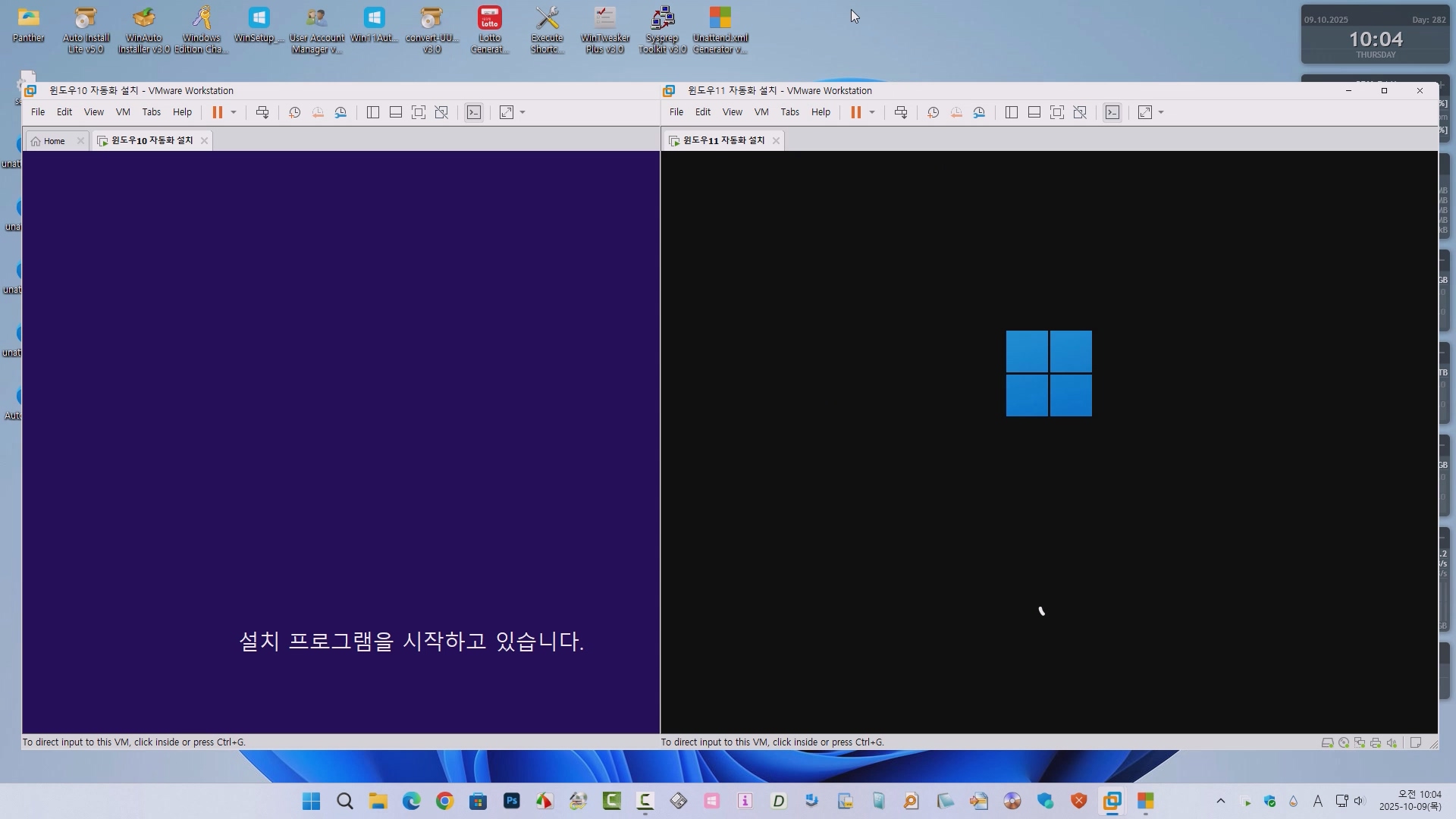Screen dimensions: 1456x819
Task: Open snapshot manager in the Windows 11 window
Action: click(x=980, y=112)
